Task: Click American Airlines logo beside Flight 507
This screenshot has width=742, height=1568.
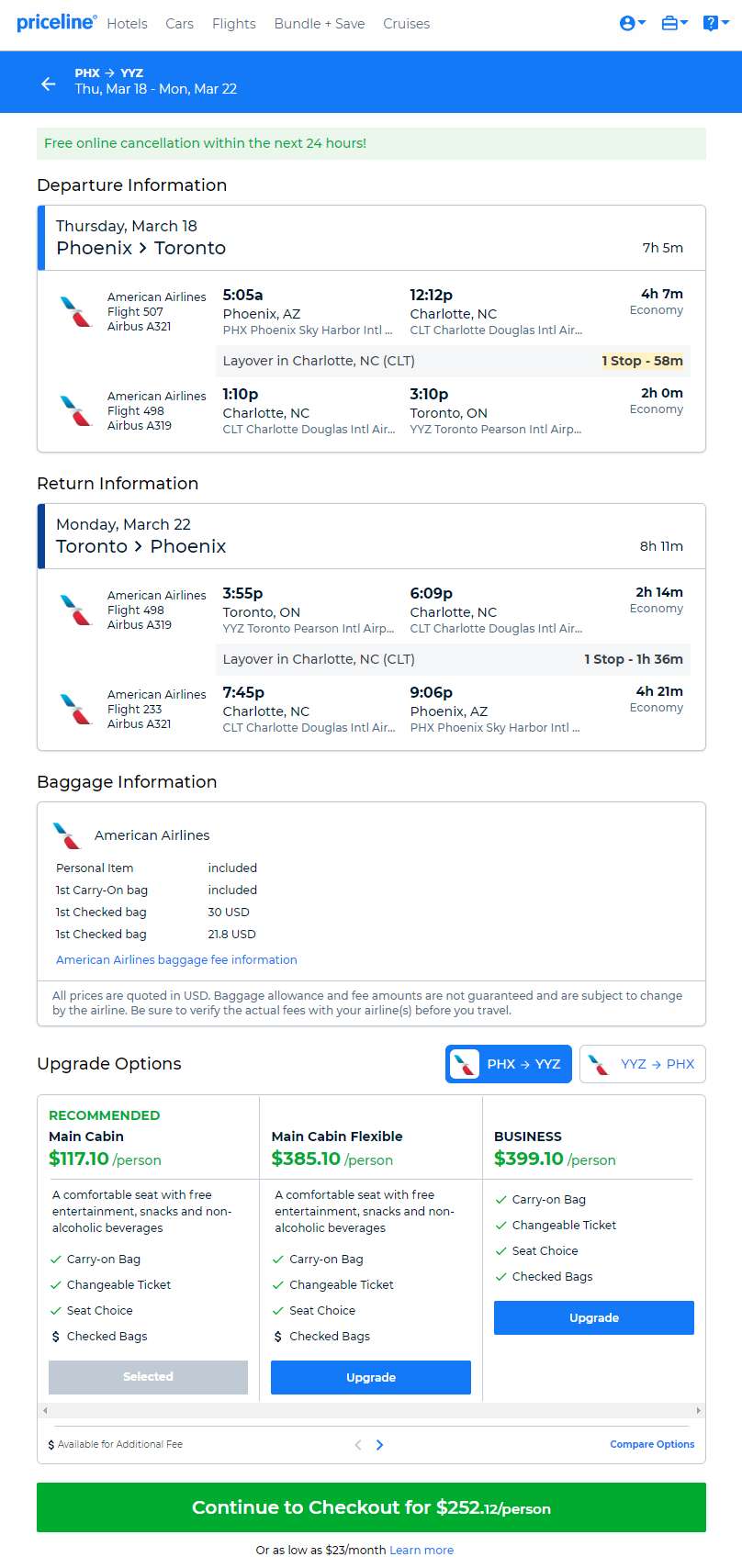Action: pyautogui.click(x=76, y=311)
